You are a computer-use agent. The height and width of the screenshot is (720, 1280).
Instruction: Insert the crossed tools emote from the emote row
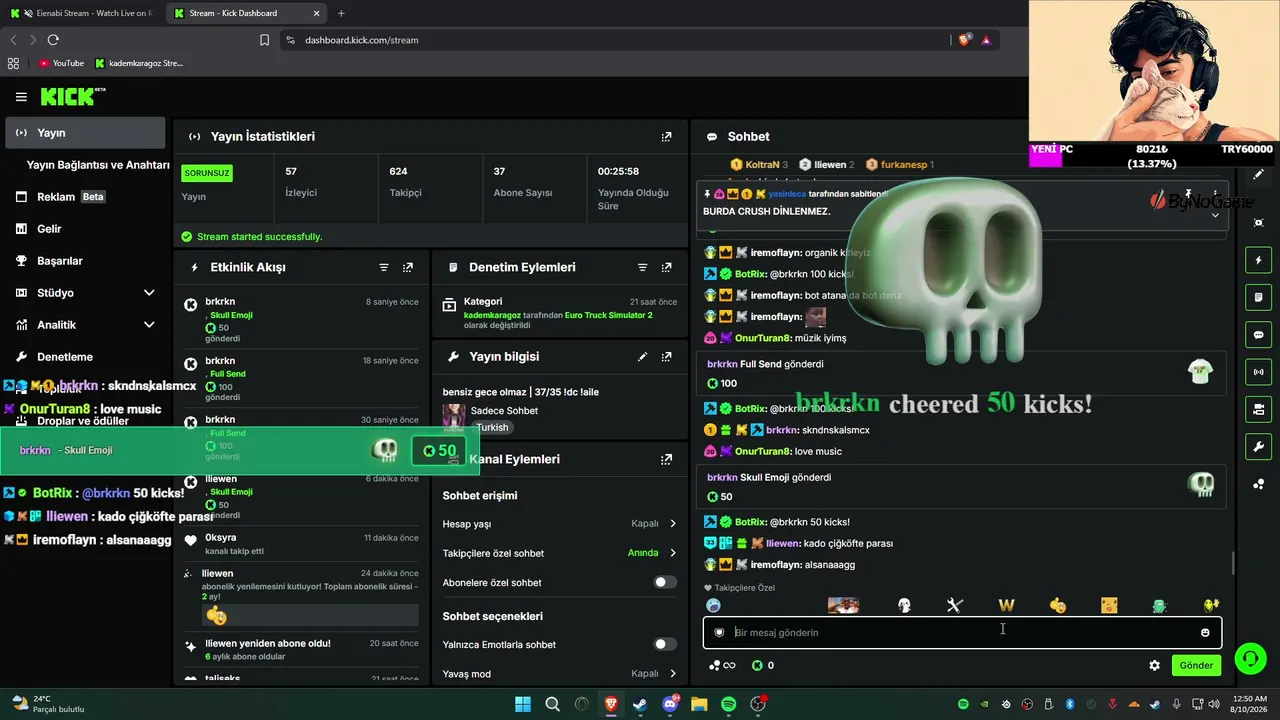(954, 605)
